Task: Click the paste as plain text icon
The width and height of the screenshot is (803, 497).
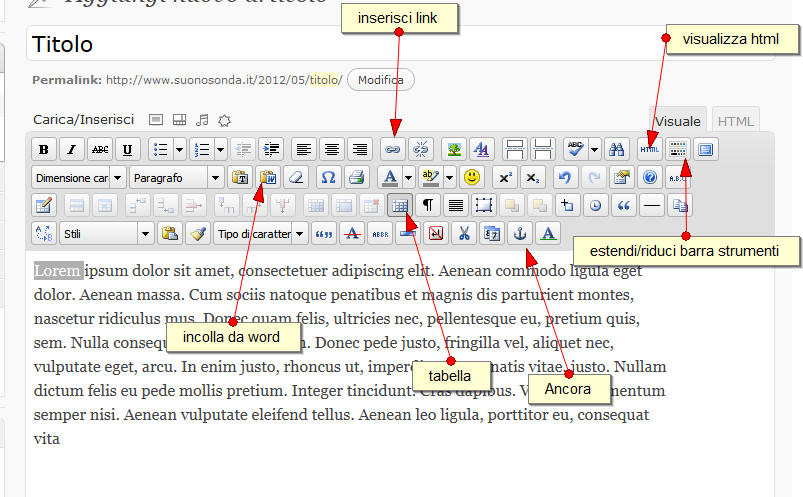Action: 240,178
